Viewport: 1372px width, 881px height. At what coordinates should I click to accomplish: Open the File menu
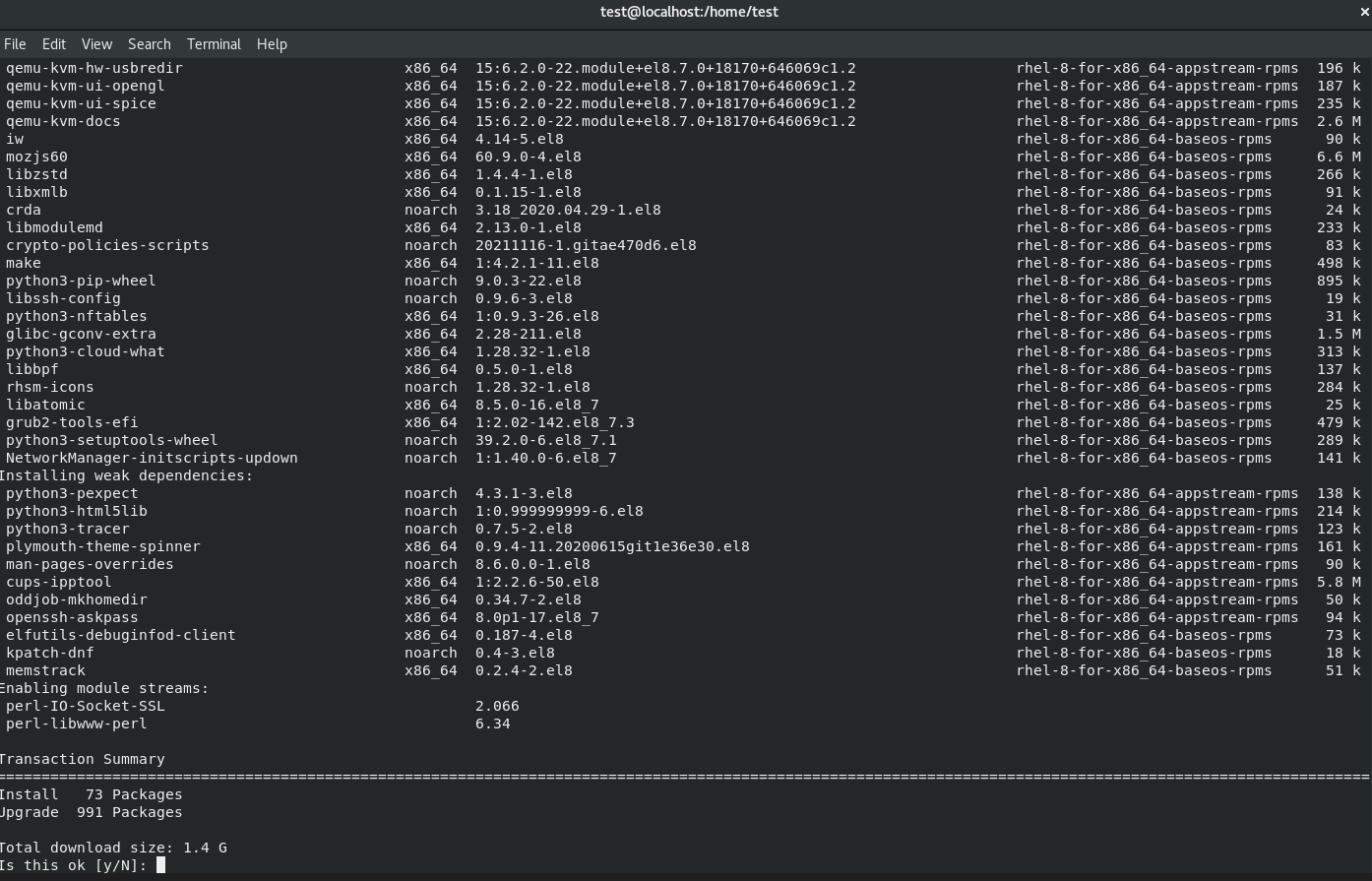15,44
